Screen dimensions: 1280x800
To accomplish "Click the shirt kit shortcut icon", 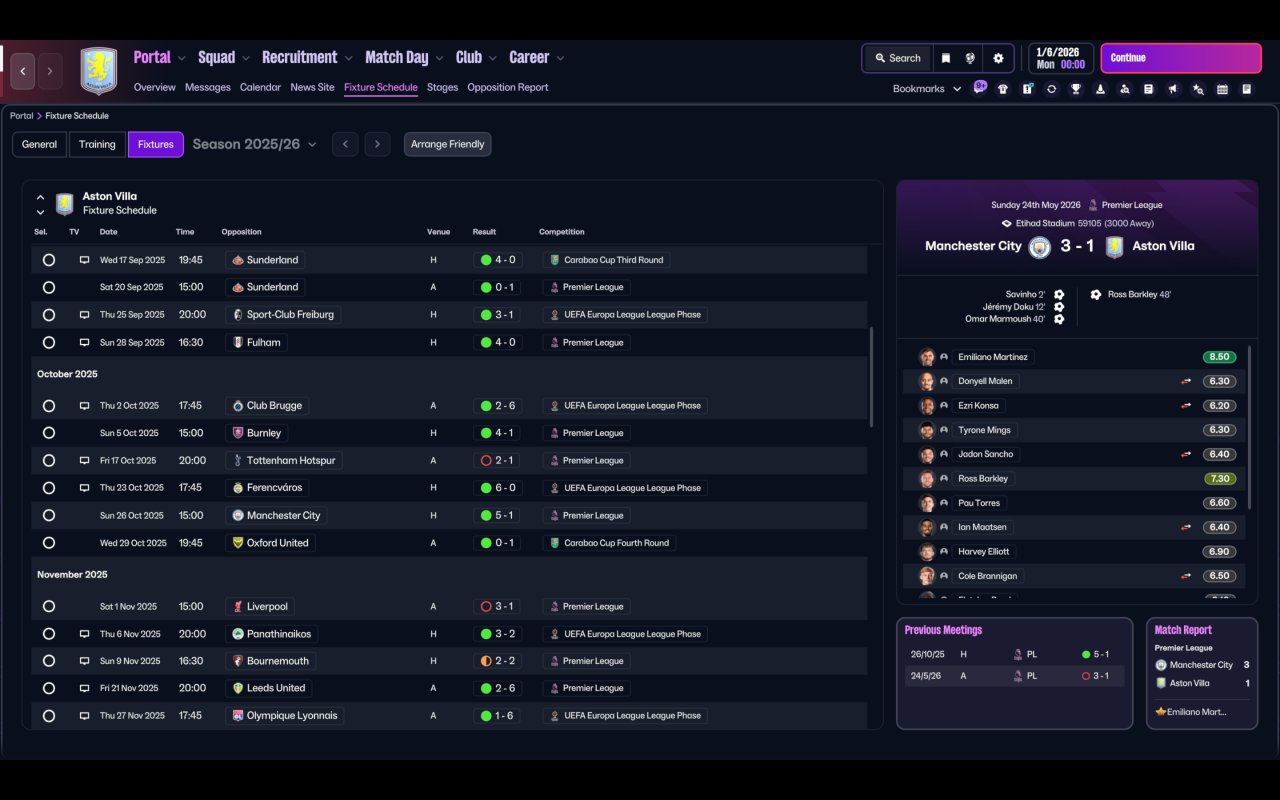I will (x=1003, y=89).
